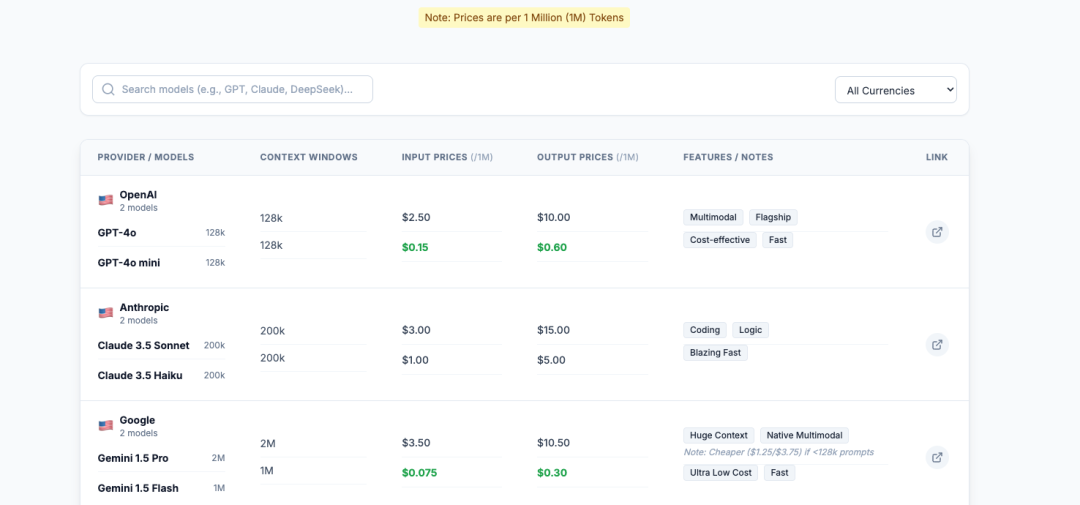Screen dimensions: 1080x505
Task: Click the Multimodal tag
Action: [x=713, y=218]
